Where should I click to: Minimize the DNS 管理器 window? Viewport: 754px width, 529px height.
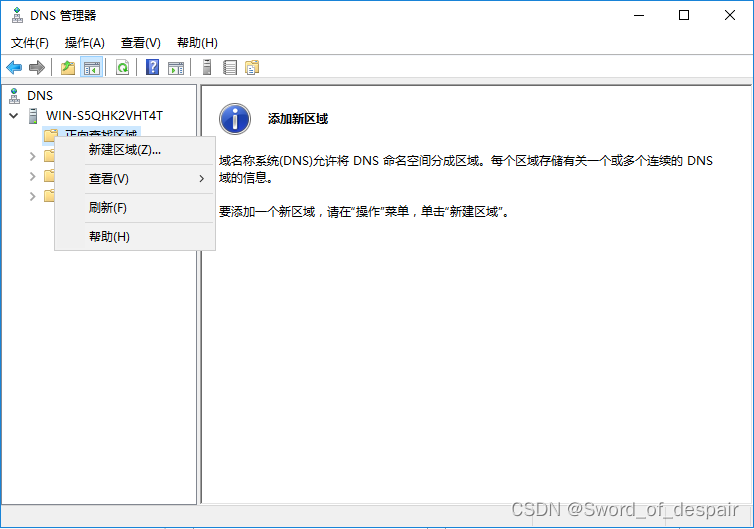(x=639, y=15)
